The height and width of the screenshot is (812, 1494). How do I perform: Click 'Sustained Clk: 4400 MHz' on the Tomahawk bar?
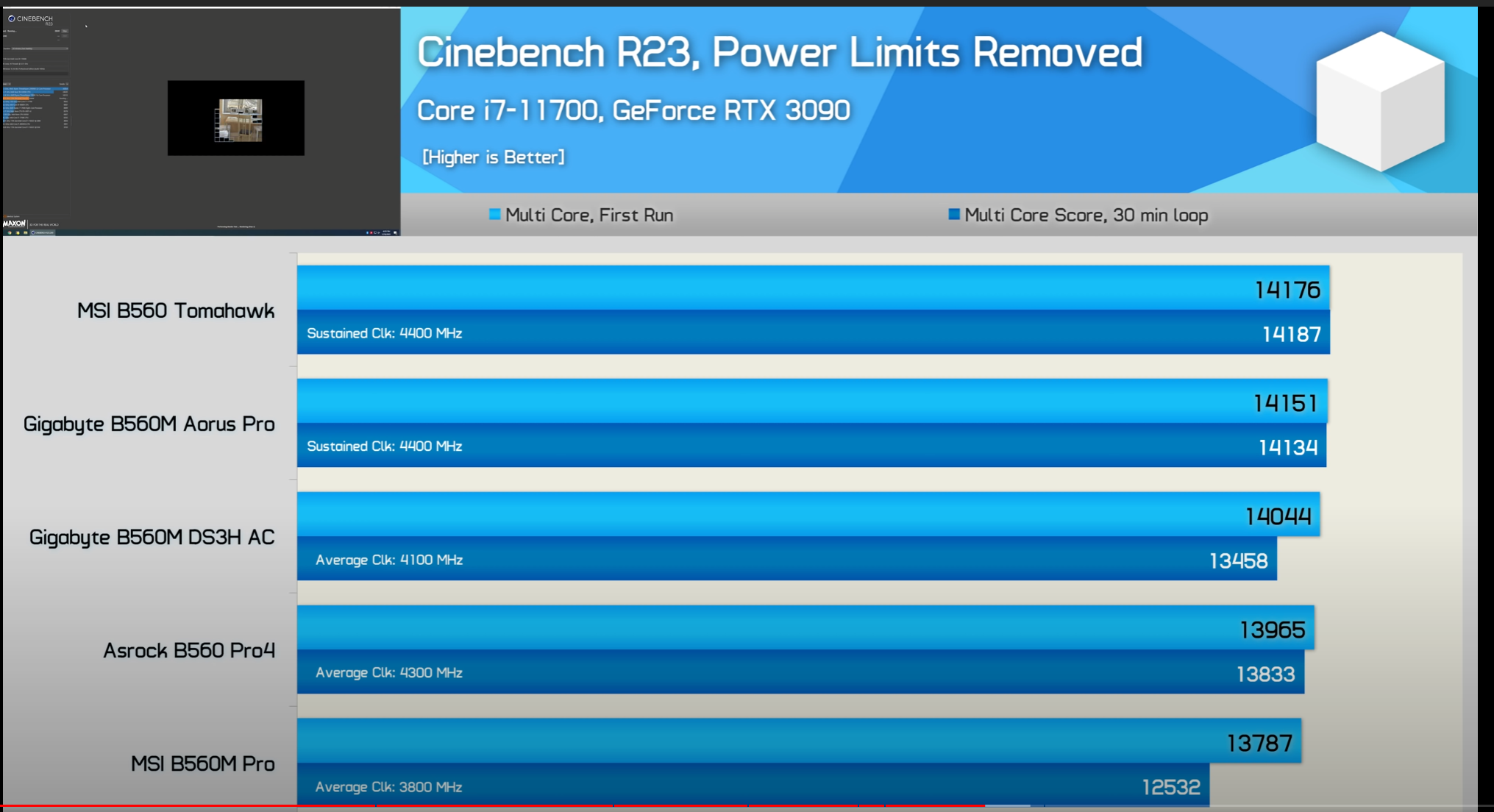click(385, 333)
